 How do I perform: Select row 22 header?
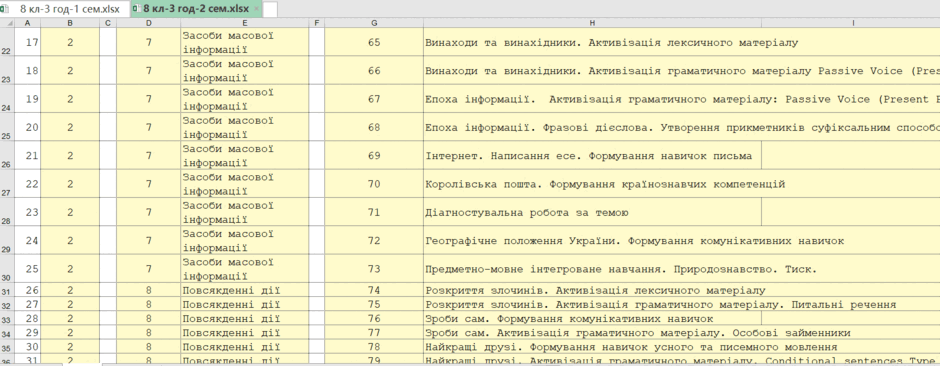[x=8, y=42]
